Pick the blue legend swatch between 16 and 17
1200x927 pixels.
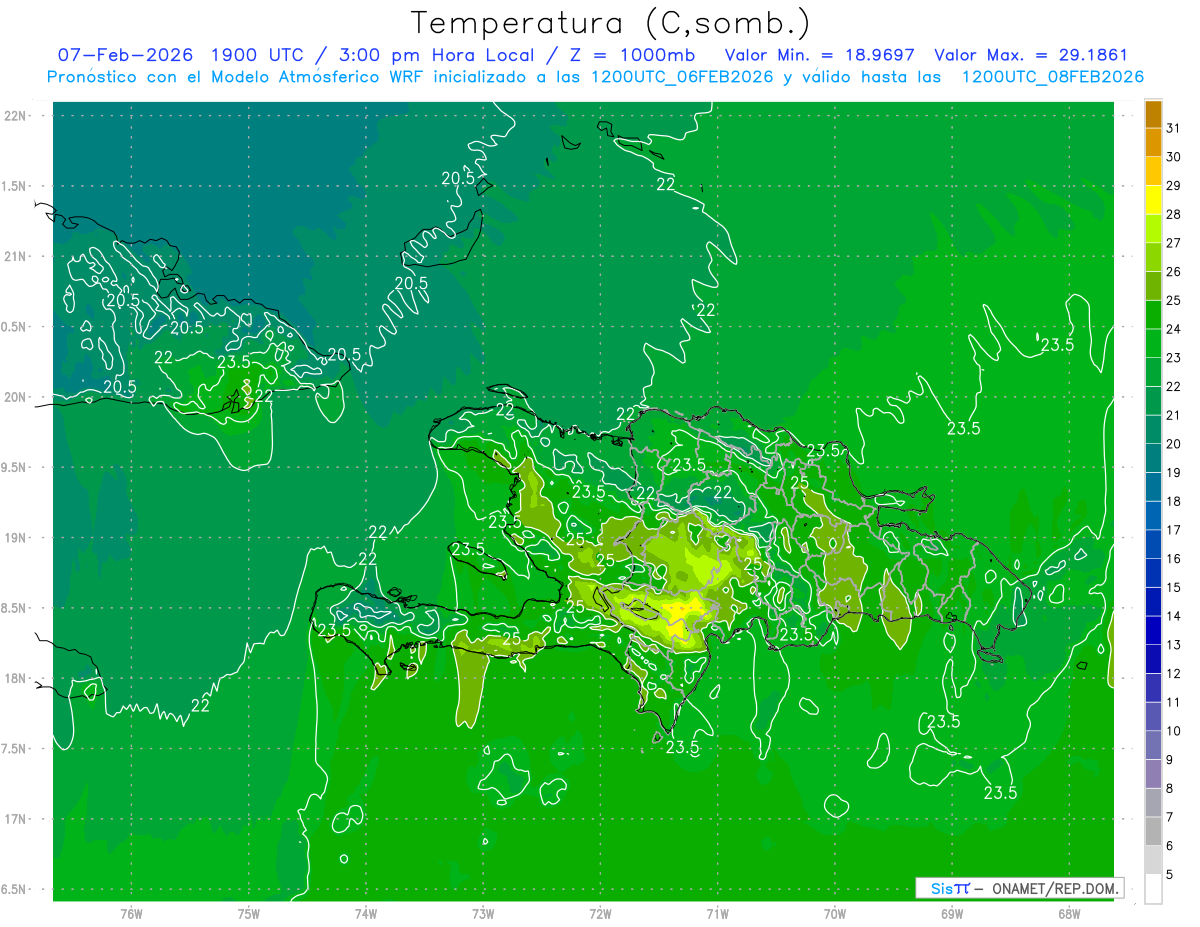1153,544
